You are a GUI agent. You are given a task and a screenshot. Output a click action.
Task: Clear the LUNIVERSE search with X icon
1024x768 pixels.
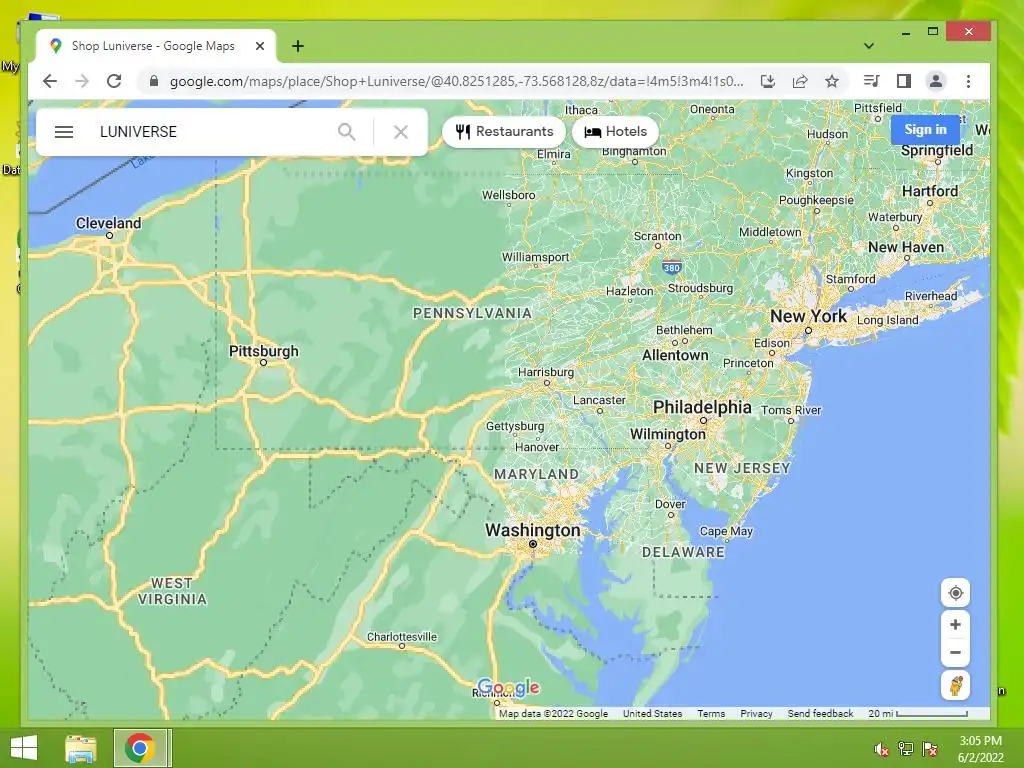[x=401, y=132]
